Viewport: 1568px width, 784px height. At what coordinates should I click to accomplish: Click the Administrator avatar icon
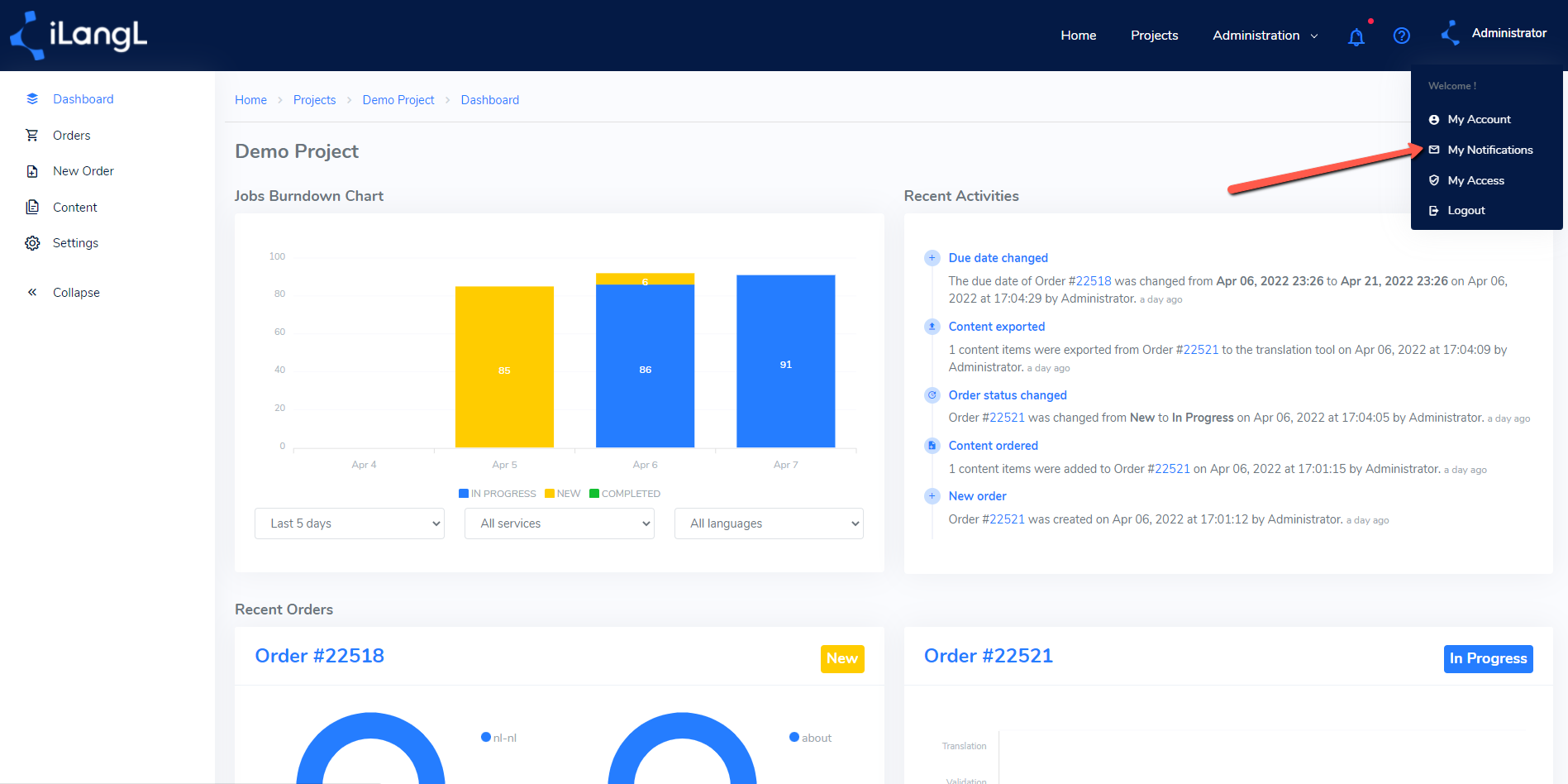[1451, 33]
